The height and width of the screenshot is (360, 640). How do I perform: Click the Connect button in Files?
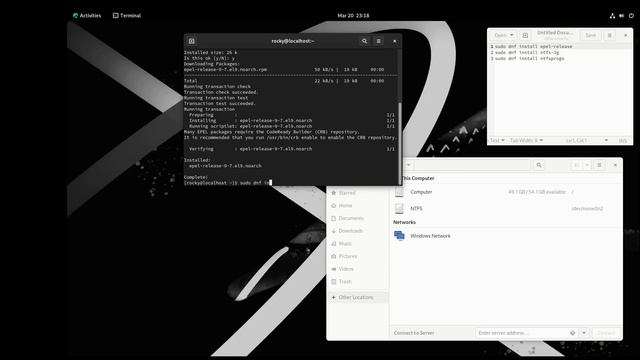point(606,333)
